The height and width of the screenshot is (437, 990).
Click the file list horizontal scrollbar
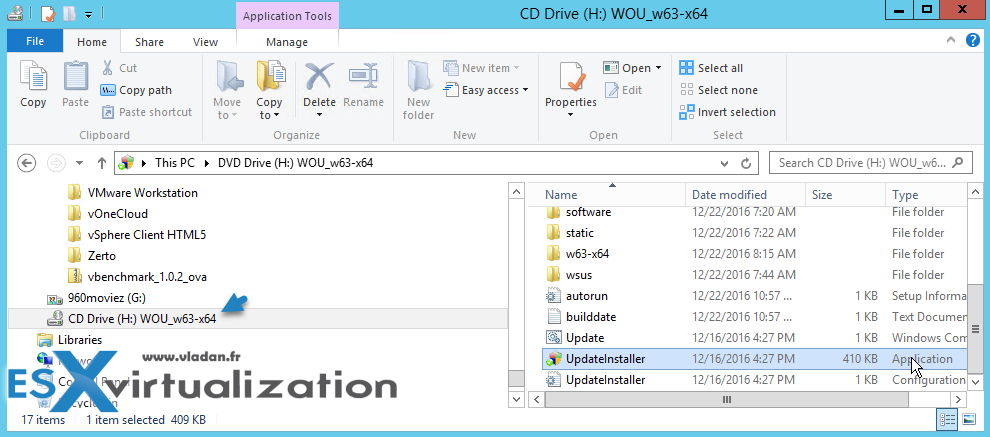click(726, 399)
